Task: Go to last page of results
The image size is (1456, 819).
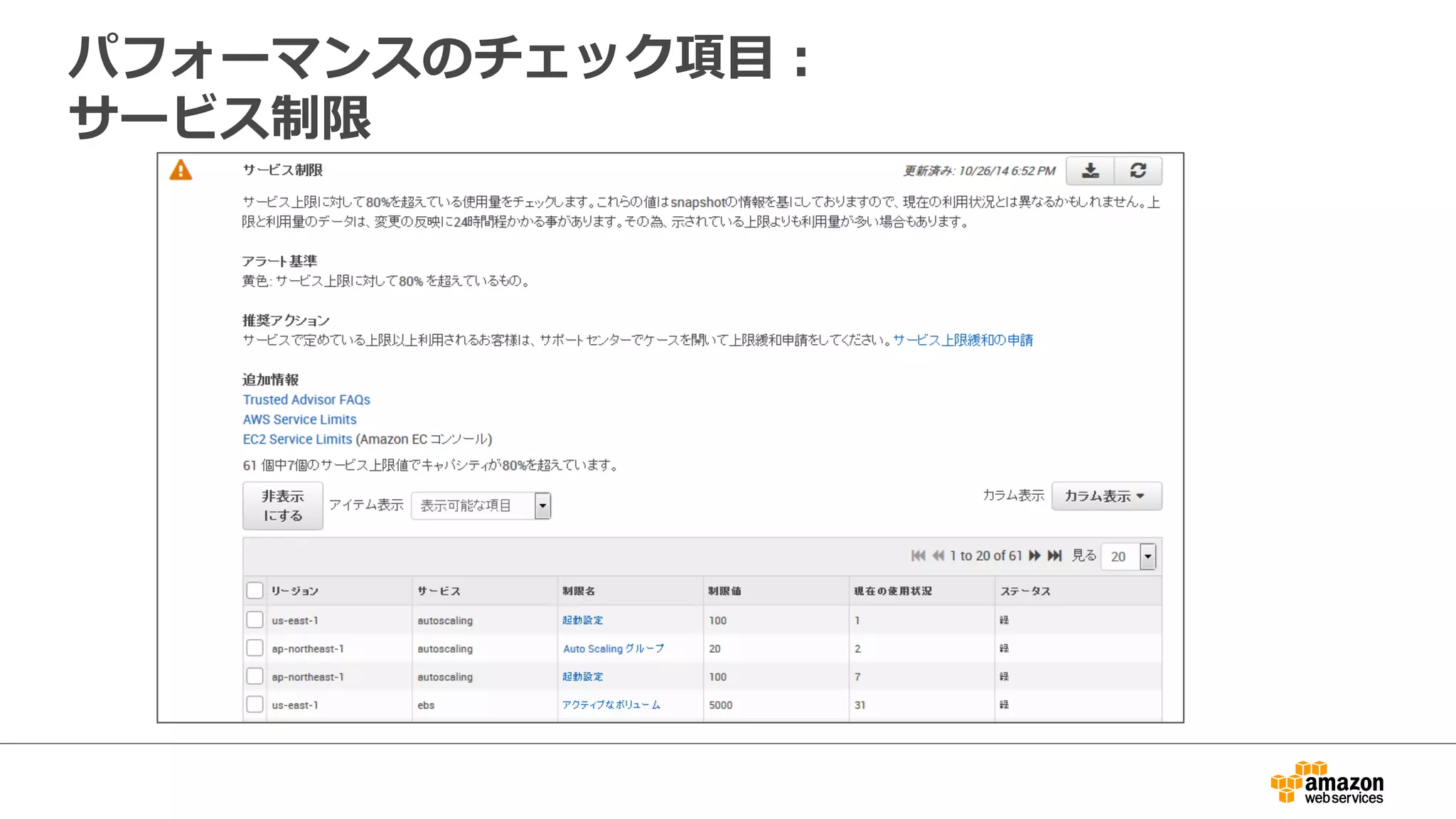Action: 1054,556
